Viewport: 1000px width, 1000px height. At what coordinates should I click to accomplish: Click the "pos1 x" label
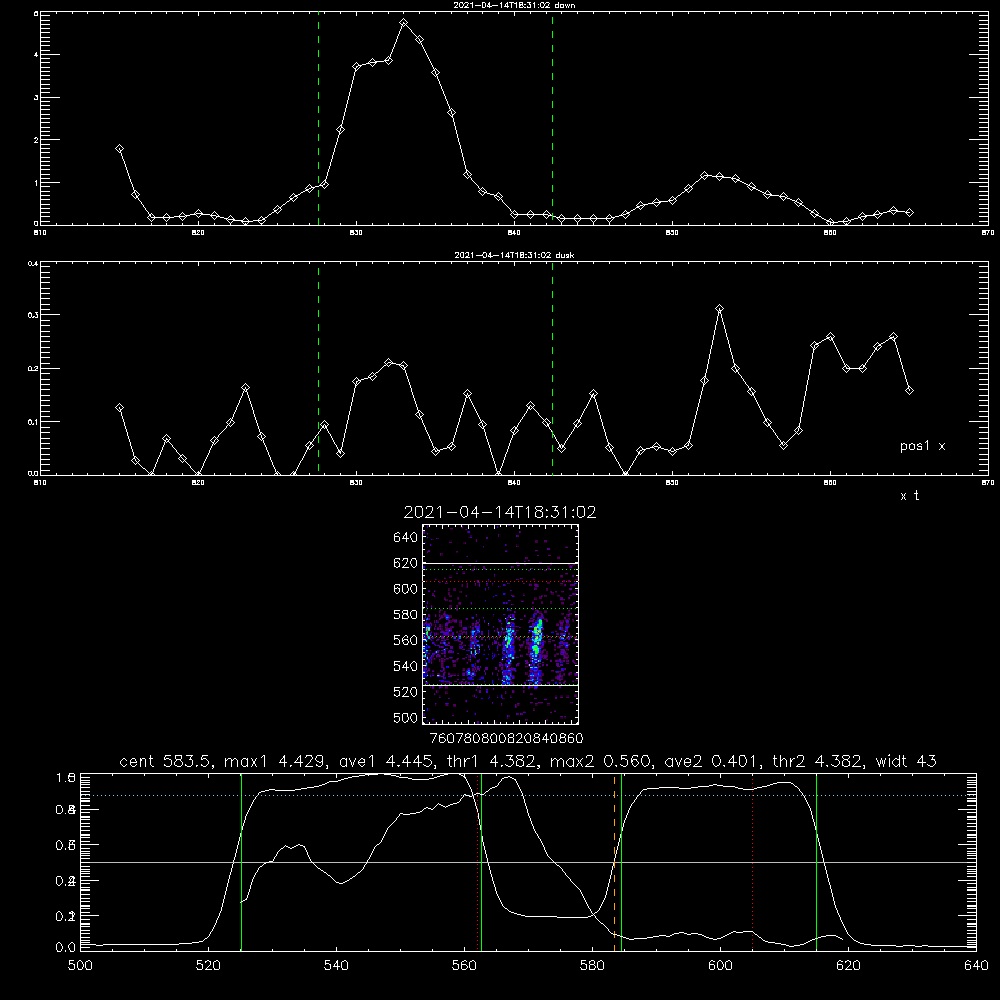click(x=923, y=446)
